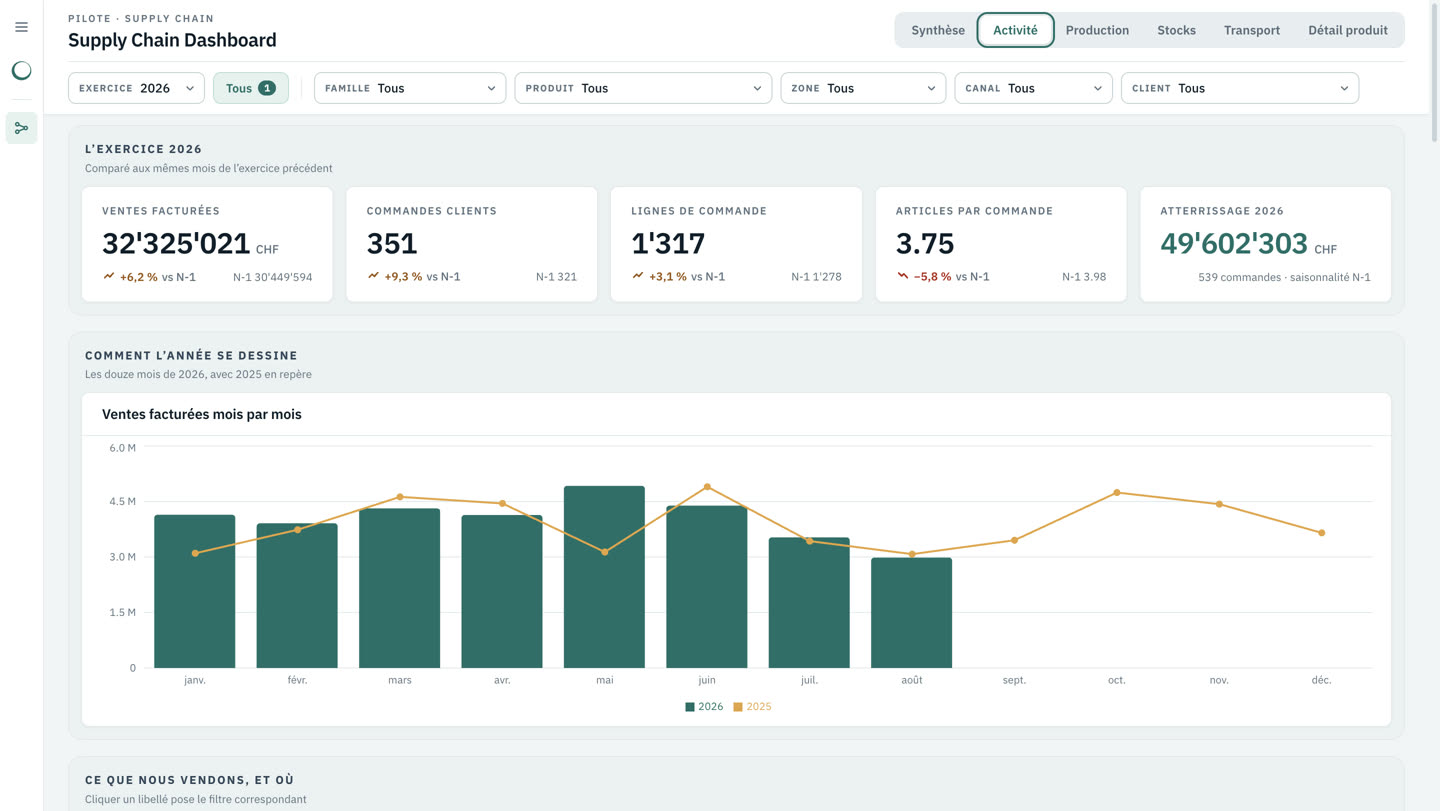Click the 2025 line point for sept.

pos(1014,541)
